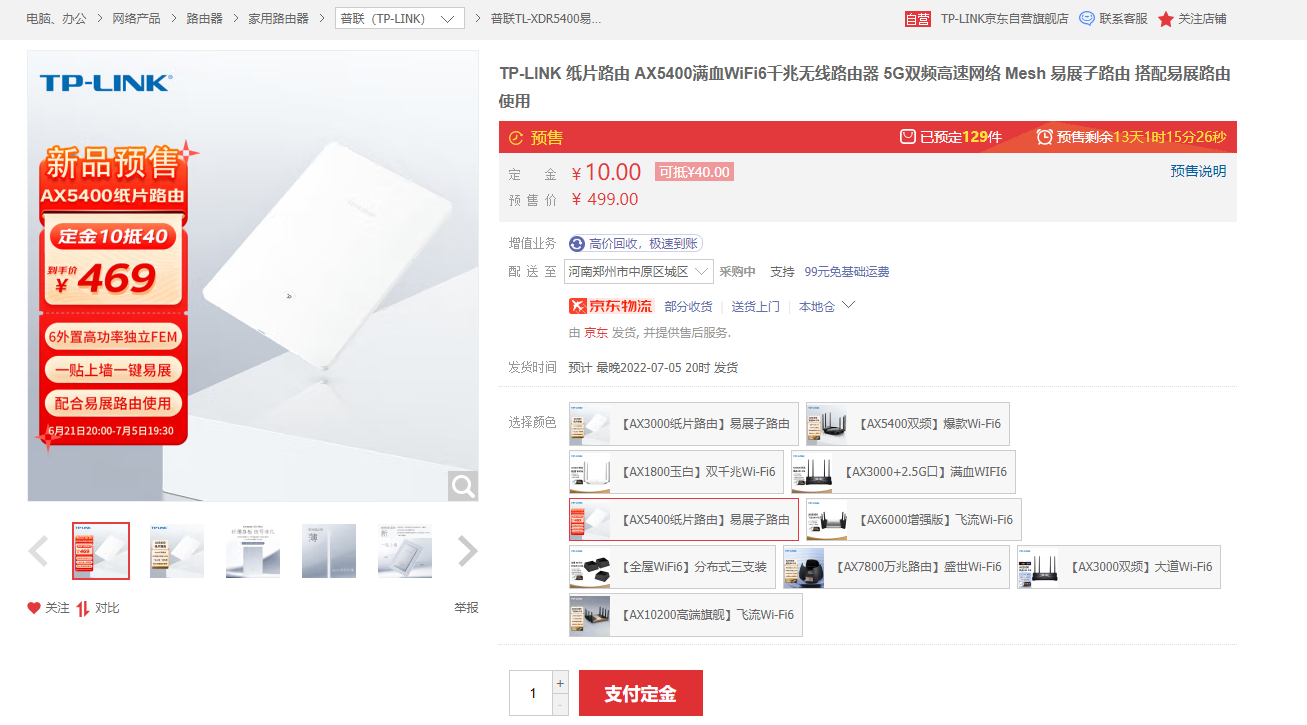Open the 普联（TP-LINK）brand dropdown
Screen dimensions: 1307x725
pos(400,19)
